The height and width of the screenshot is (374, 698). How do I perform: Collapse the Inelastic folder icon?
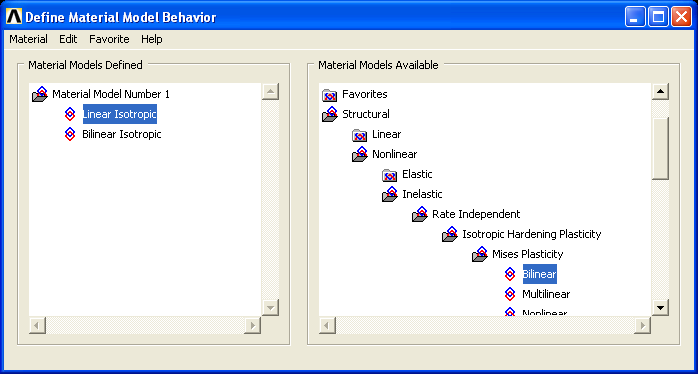pyautogui.click(x=390, y=195)
